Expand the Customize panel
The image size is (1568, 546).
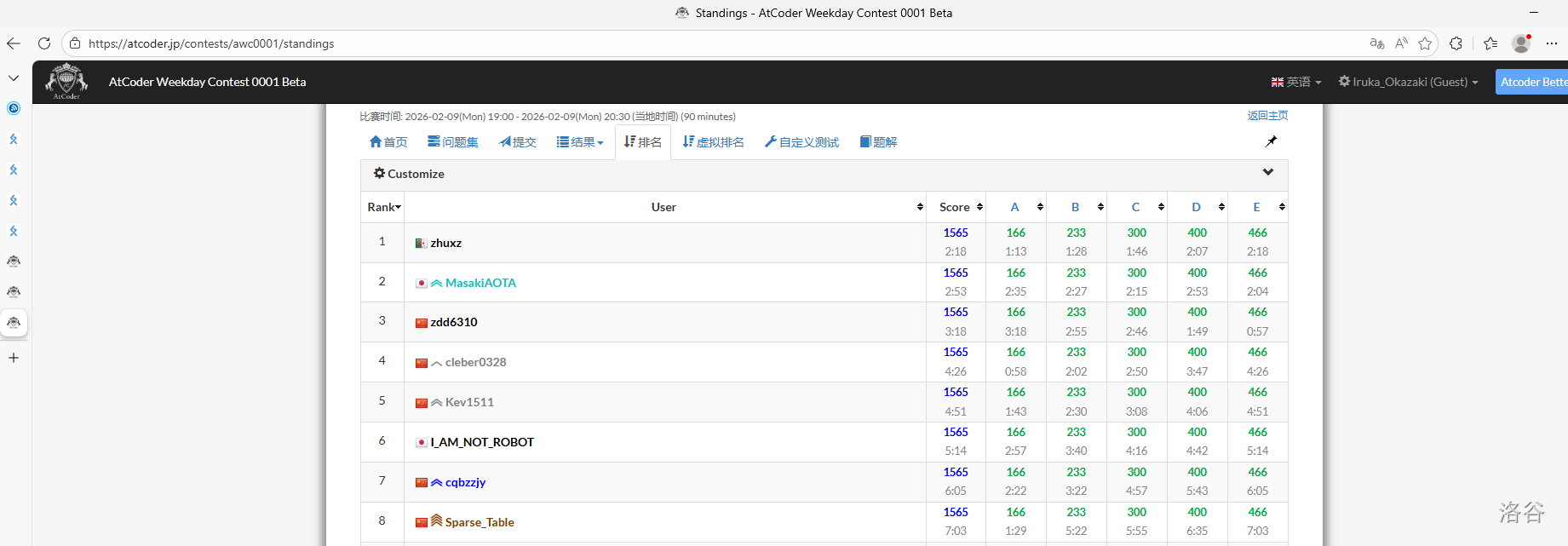point(1267,173)
